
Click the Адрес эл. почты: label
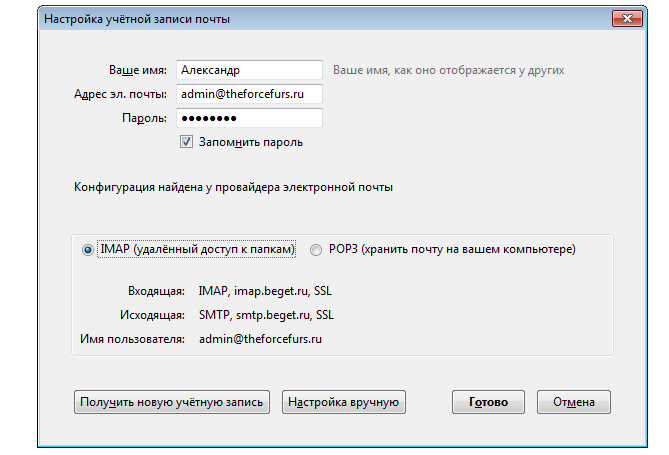pos(120,94)
